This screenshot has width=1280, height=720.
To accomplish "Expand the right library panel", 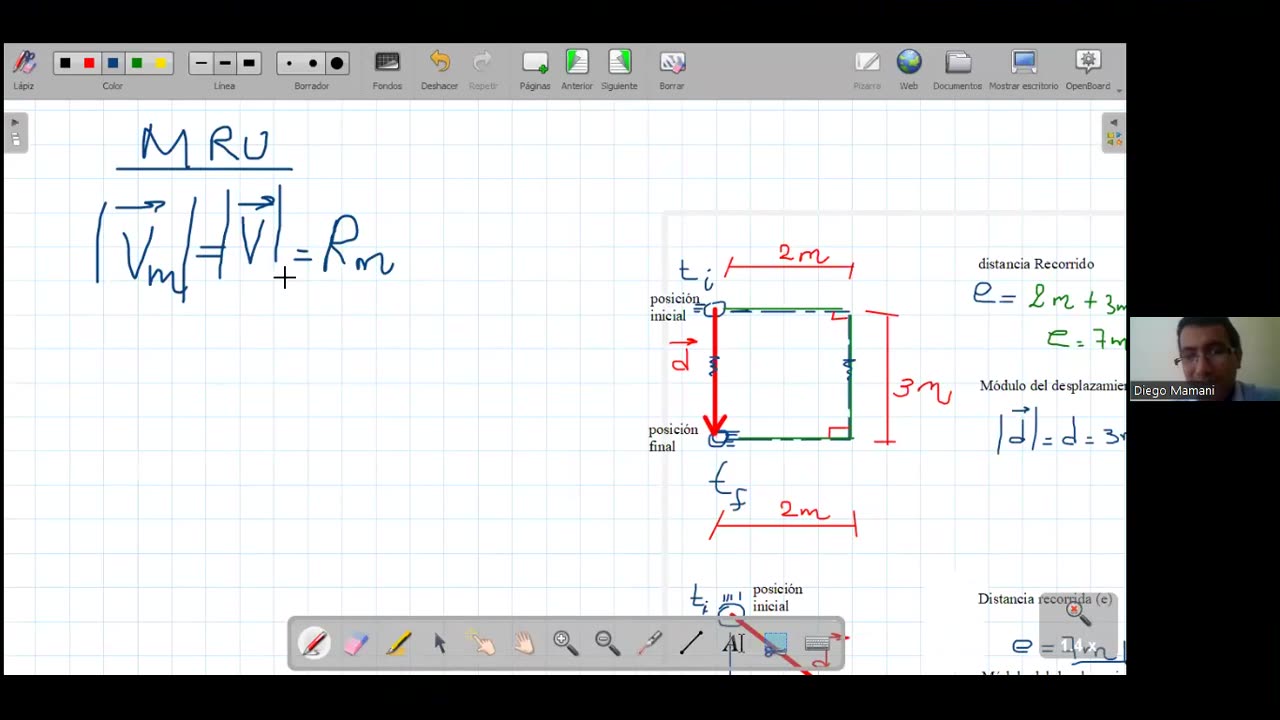I will (x=1114, y=131).
